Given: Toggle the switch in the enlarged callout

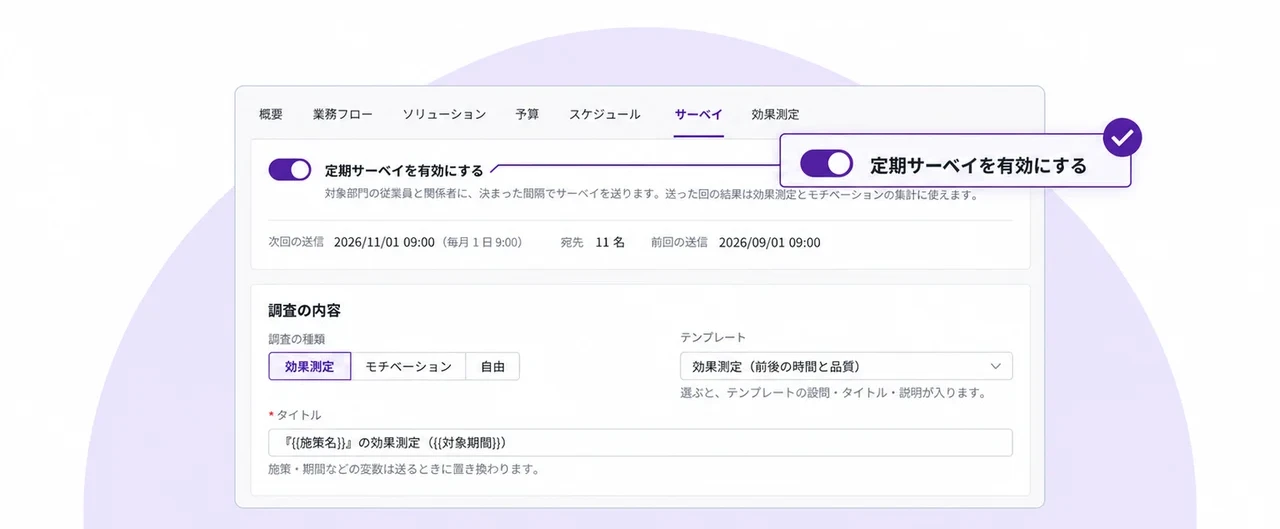Looking at the screenshot, I should [826, 164].
